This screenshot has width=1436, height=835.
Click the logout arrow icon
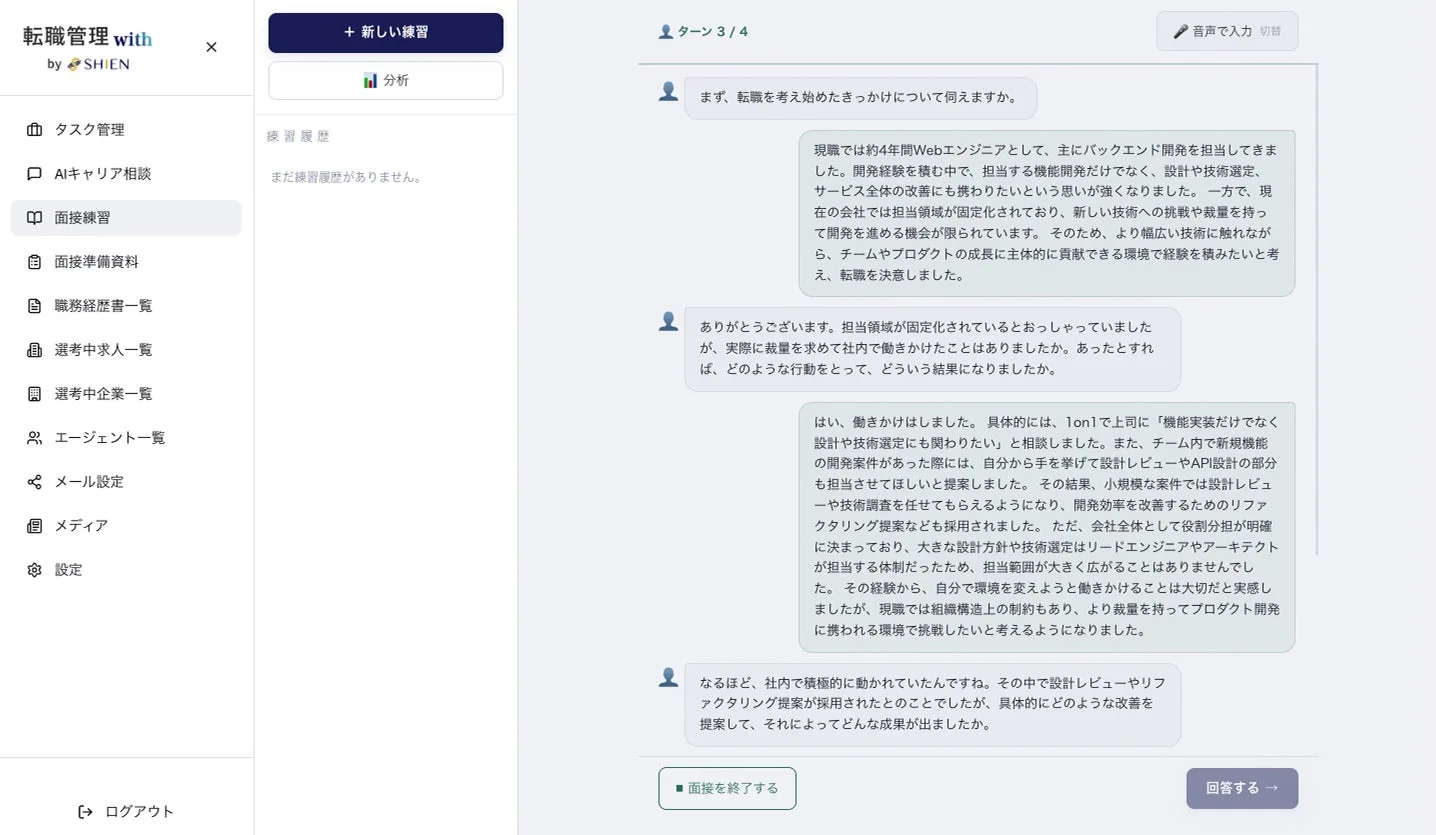[x=86, y=812]
